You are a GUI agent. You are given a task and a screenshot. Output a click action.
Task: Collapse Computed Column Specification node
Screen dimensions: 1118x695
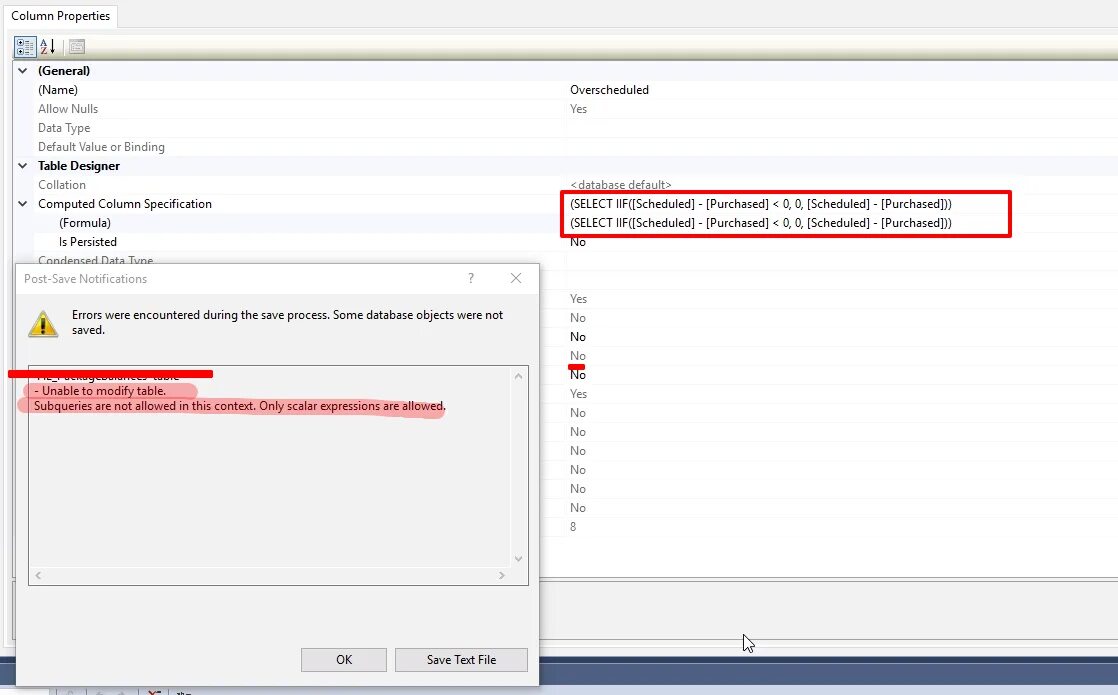click(x=23, y=204)
